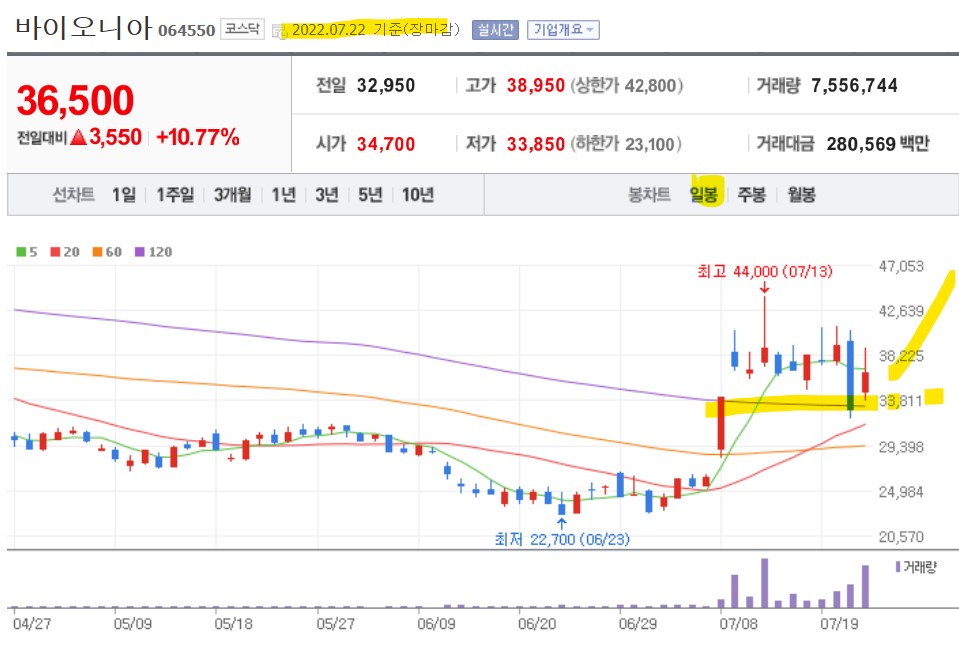Image resolution: width=959 pixels, height=648 pixels.
Task: Click the upper limit text 상한가 42,800
Action: click(627, 86)
